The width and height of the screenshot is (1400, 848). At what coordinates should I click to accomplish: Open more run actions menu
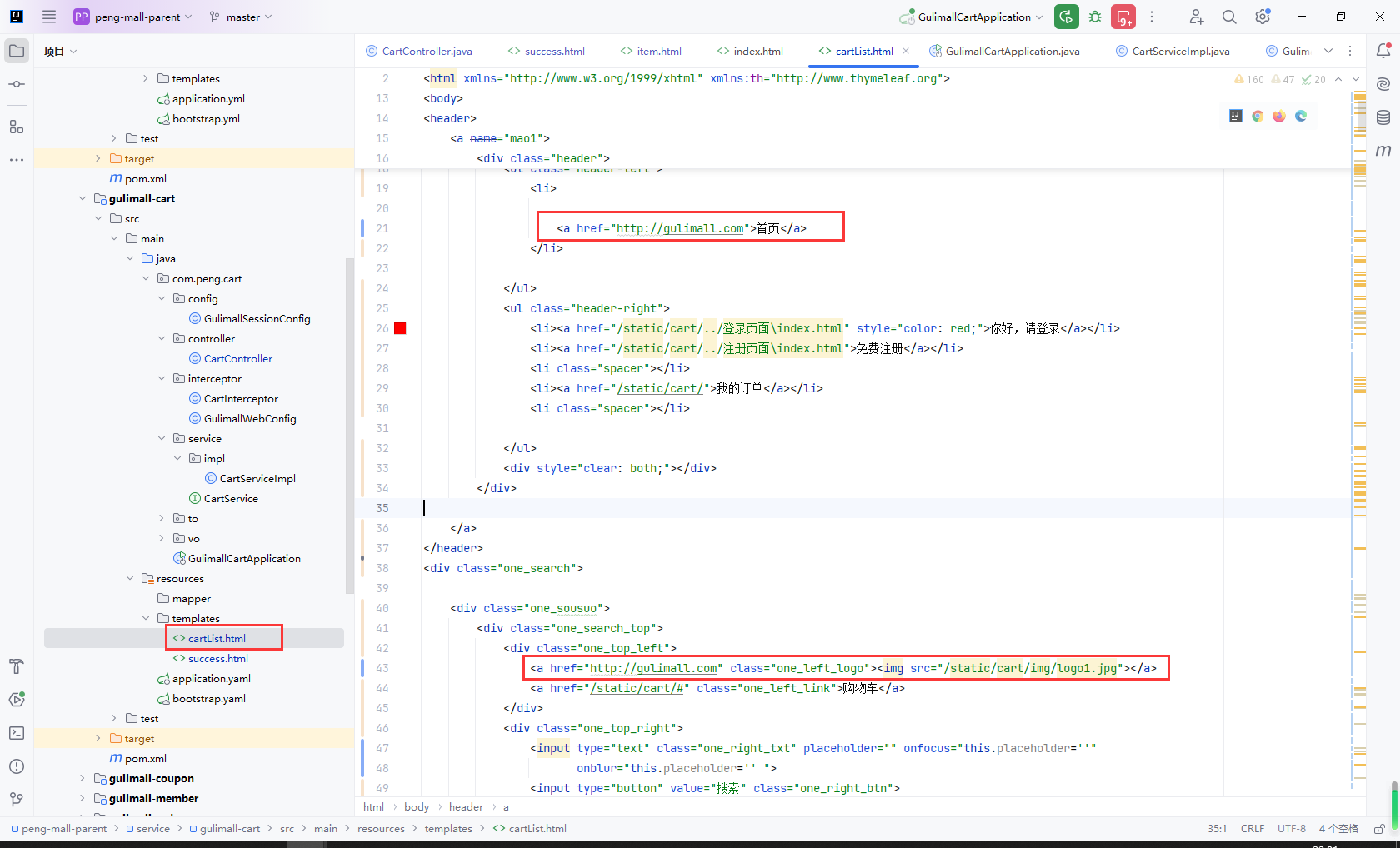coord(1152,17)
